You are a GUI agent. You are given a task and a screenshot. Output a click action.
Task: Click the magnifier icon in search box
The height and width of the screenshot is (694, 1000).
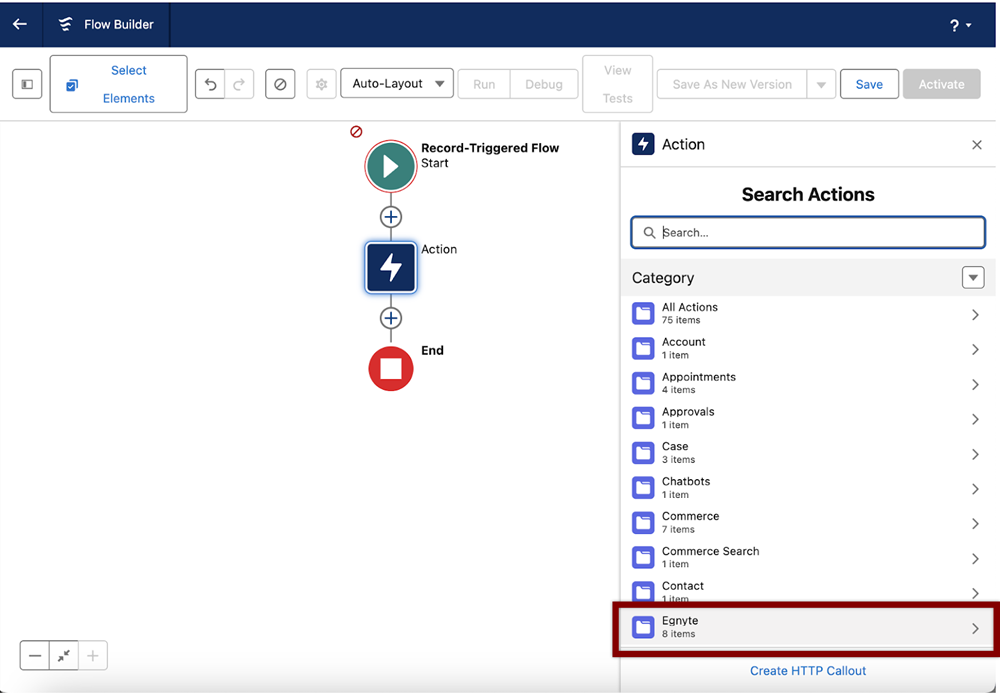click(649, 233)
